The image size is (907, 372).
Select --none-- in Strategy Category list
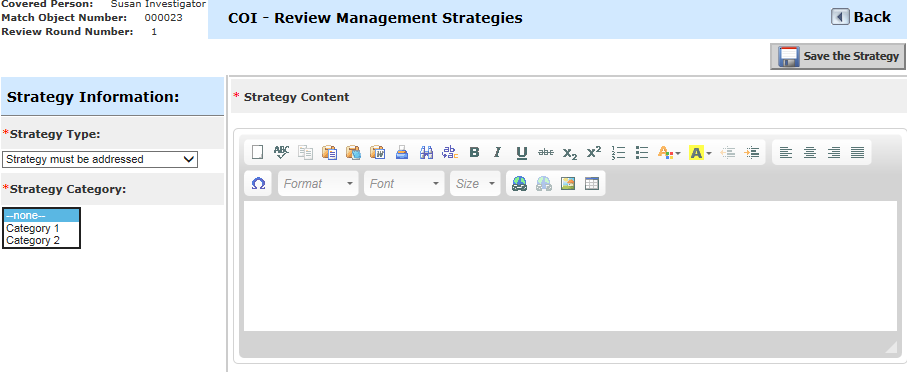(x=41, y=216)
